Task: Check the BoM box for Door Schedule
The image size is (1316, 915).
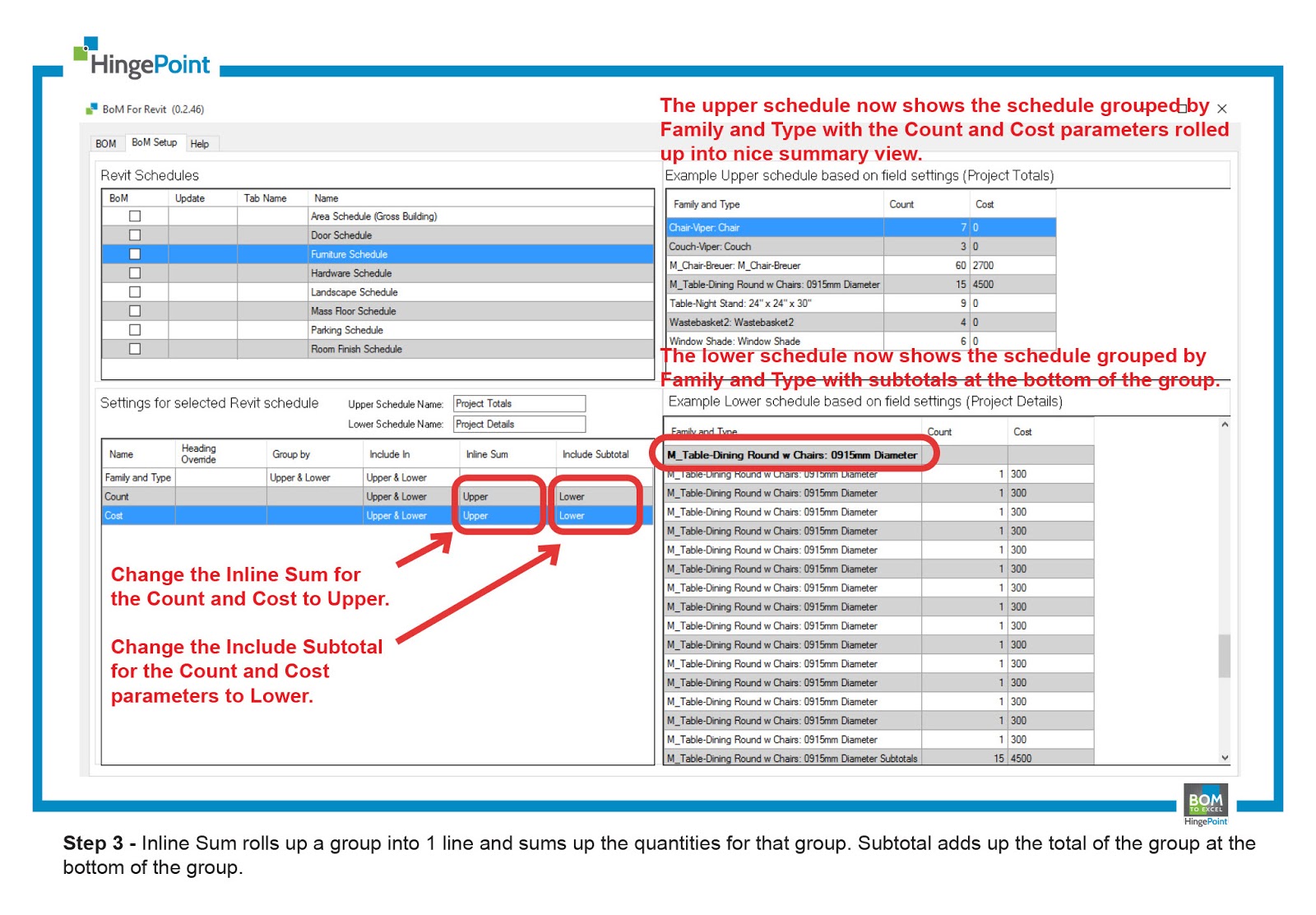Action: (134, 235)
